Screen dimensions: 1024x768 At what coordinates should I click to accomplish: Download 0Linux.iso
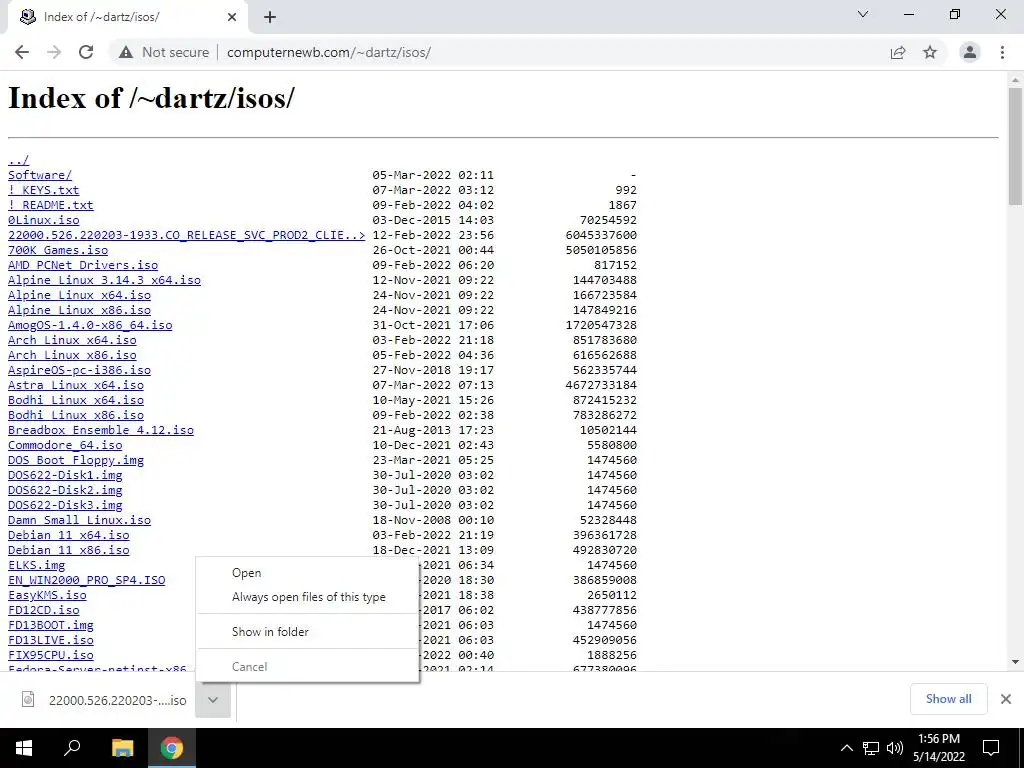tap(43, 220)
